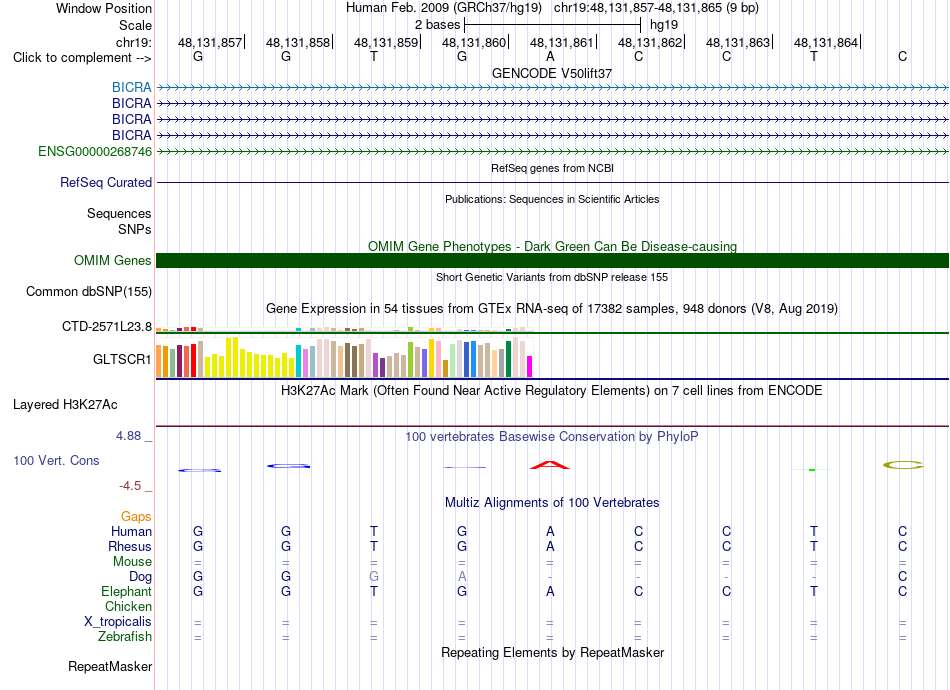Click the RefSeq Curated track label

pyautogui.click(x=106, y=182)
